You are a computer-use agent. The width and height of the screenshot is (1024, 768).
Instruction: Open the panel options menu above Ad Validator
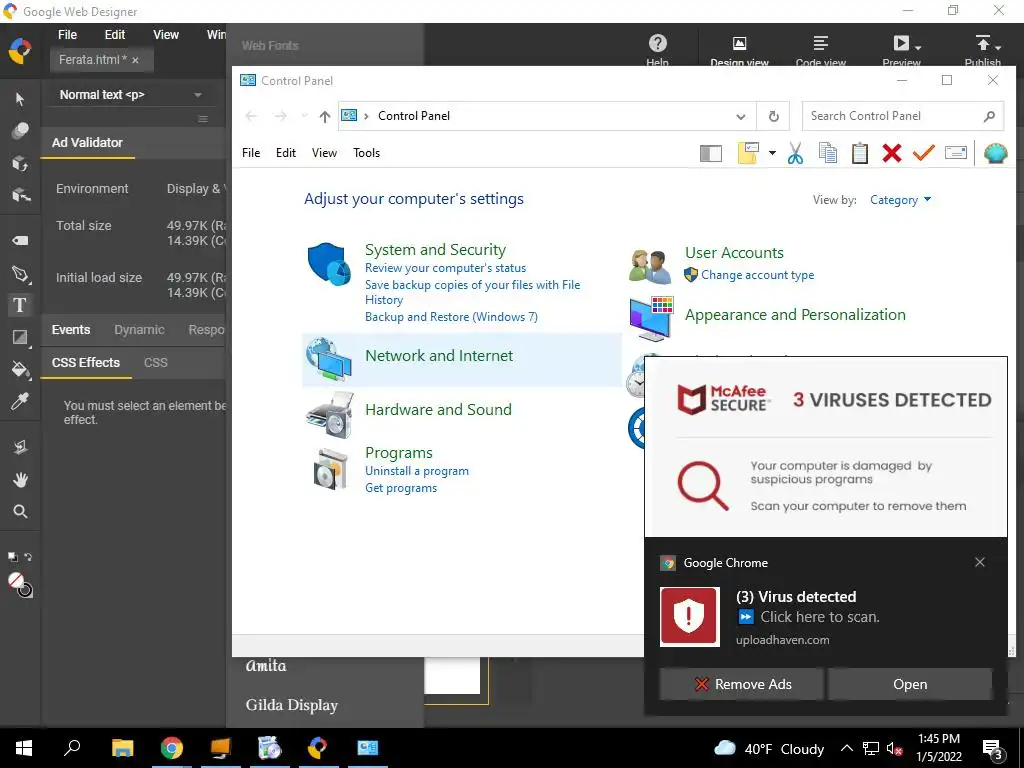(x=203, y=119)
